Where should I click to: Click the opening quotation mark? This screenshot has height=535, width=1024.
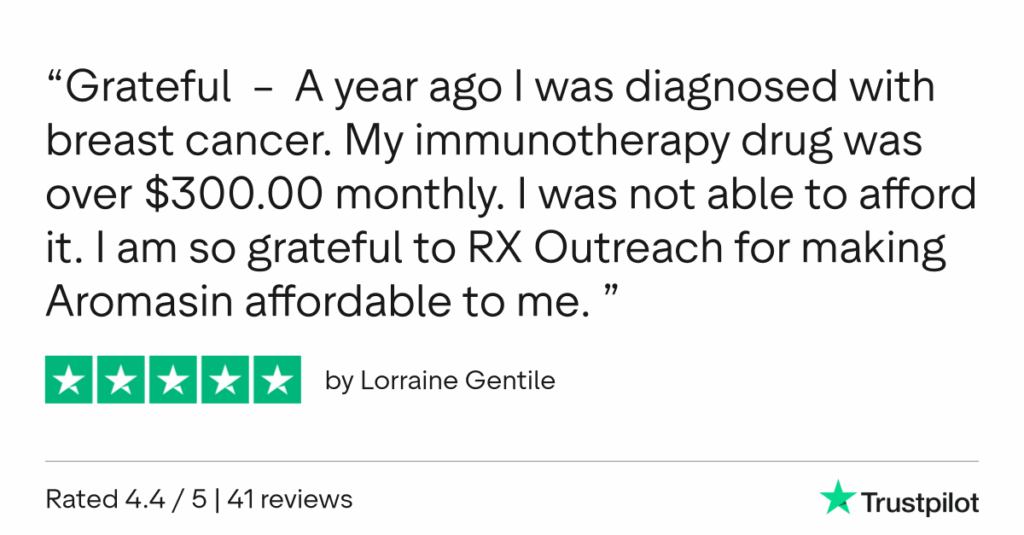click(55, 83)
